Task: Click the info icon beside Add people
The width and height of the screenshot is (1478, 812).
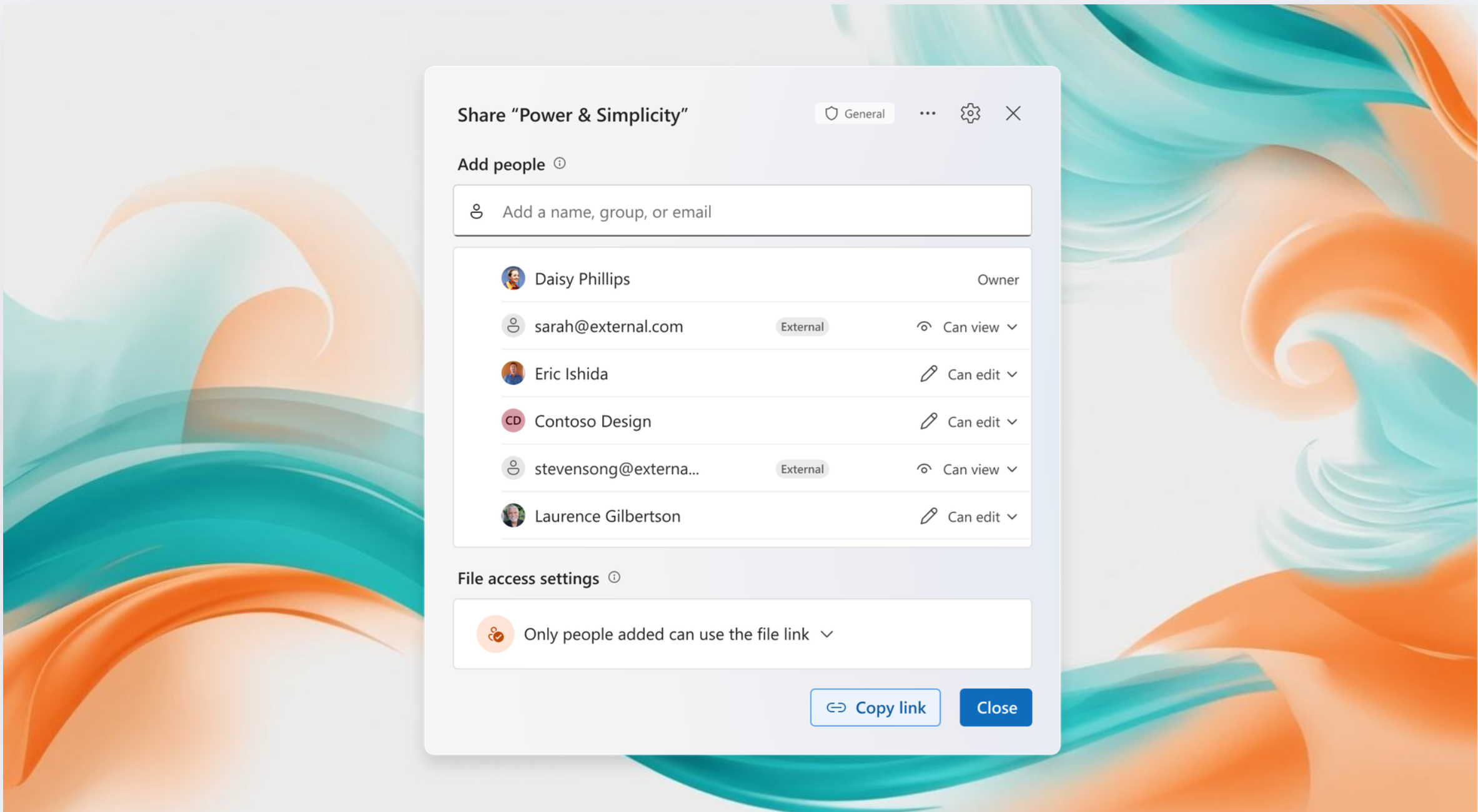Action: coord(560,164)
